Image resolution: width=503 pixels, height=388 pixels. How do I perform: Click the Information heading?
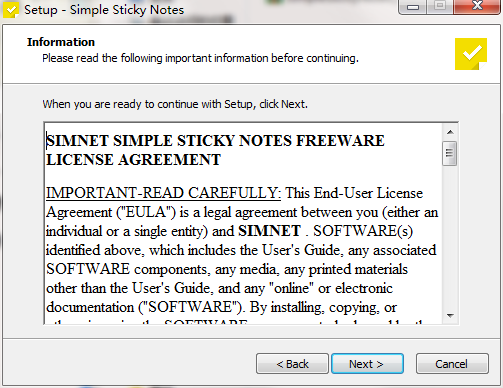point(61,42)
